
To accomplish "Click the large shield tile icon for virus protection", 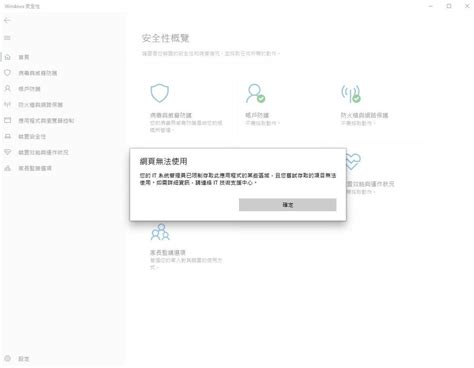I will (x=160, y=93).
